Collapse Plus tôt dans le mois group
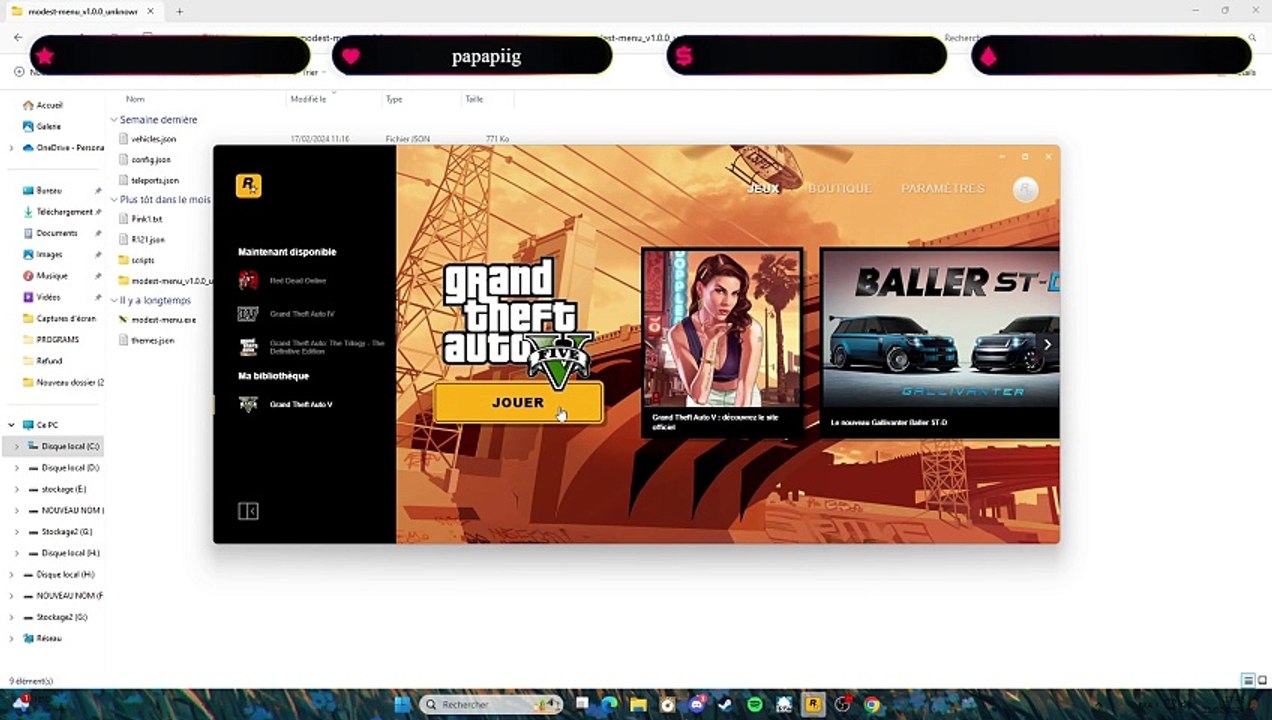The image size is (1272, 720). (113, 200)
